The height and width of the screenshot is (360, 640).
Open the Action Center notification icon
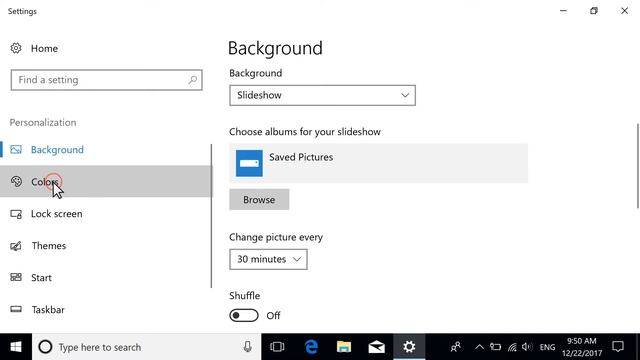[x=618, y=347]
